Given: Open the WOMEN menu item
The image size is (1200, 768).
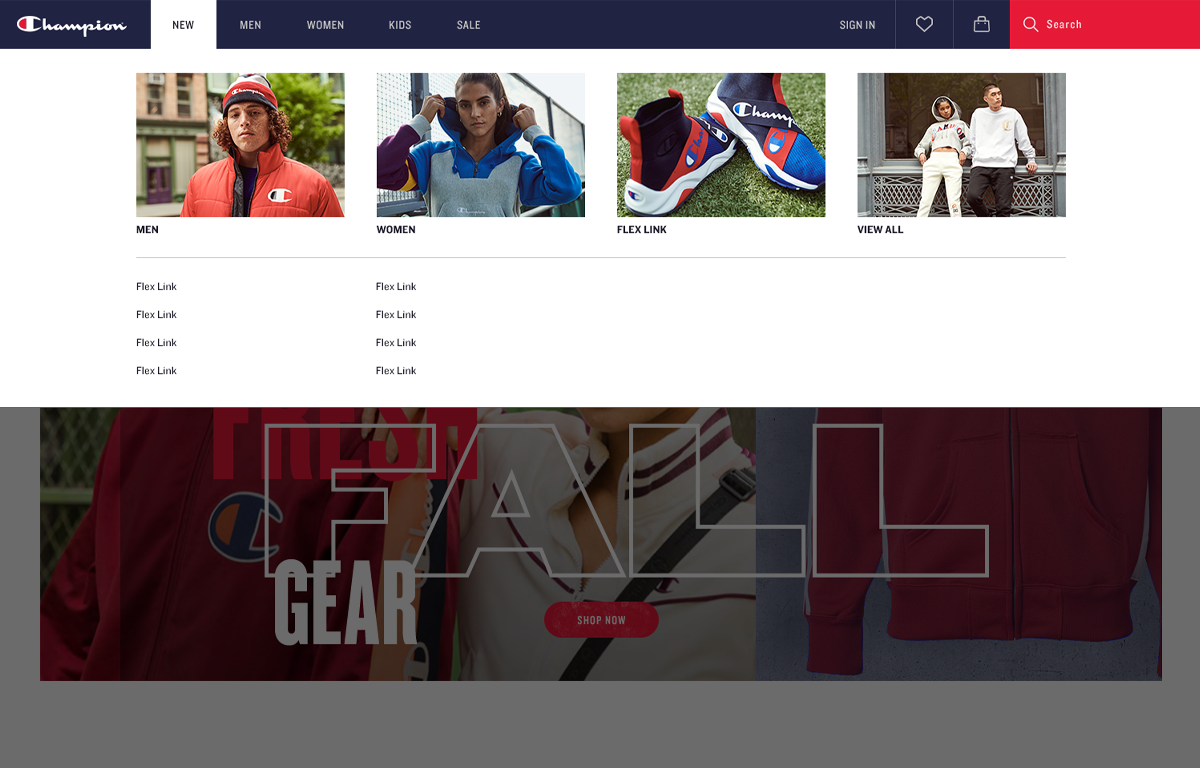Looking at the screenshot, I should click(325, 25).
